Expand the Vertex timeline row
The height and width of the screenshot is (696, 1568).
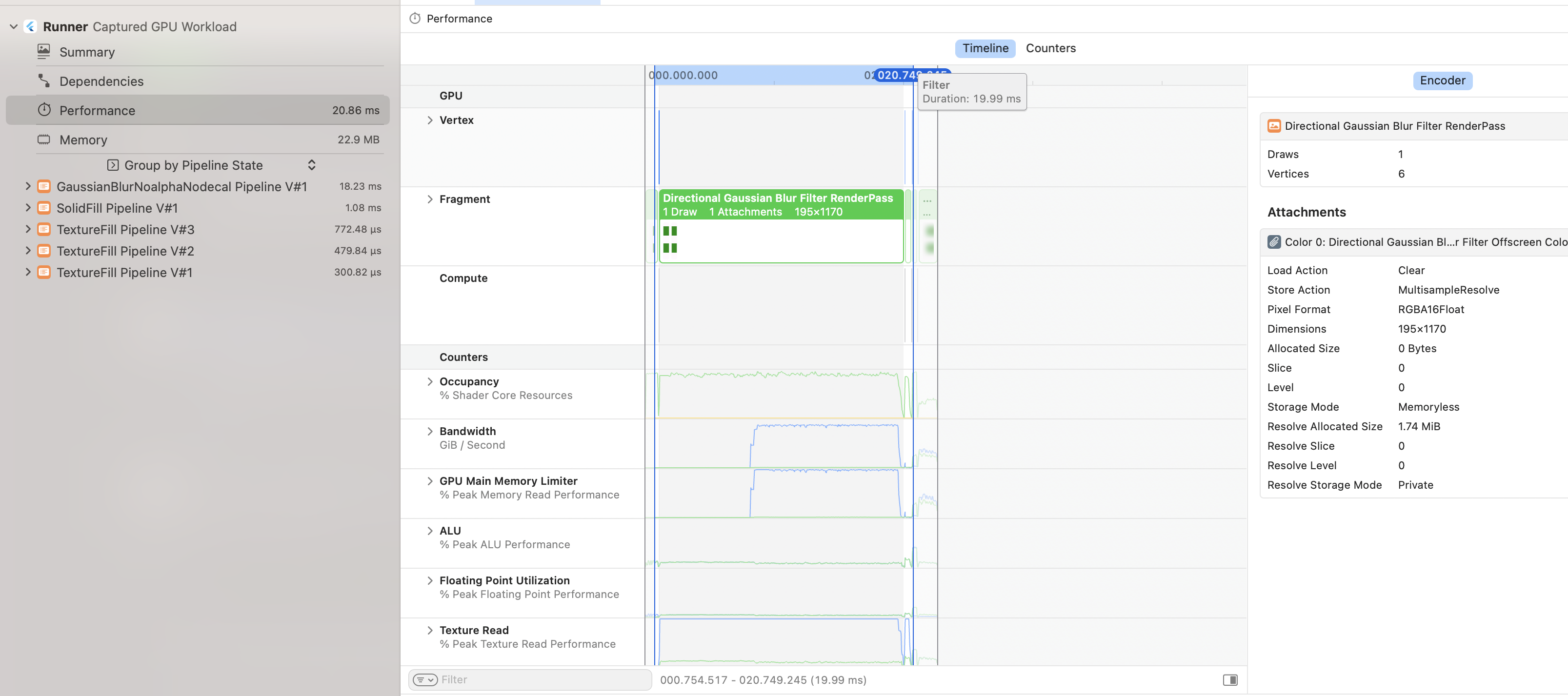(430, 120)
